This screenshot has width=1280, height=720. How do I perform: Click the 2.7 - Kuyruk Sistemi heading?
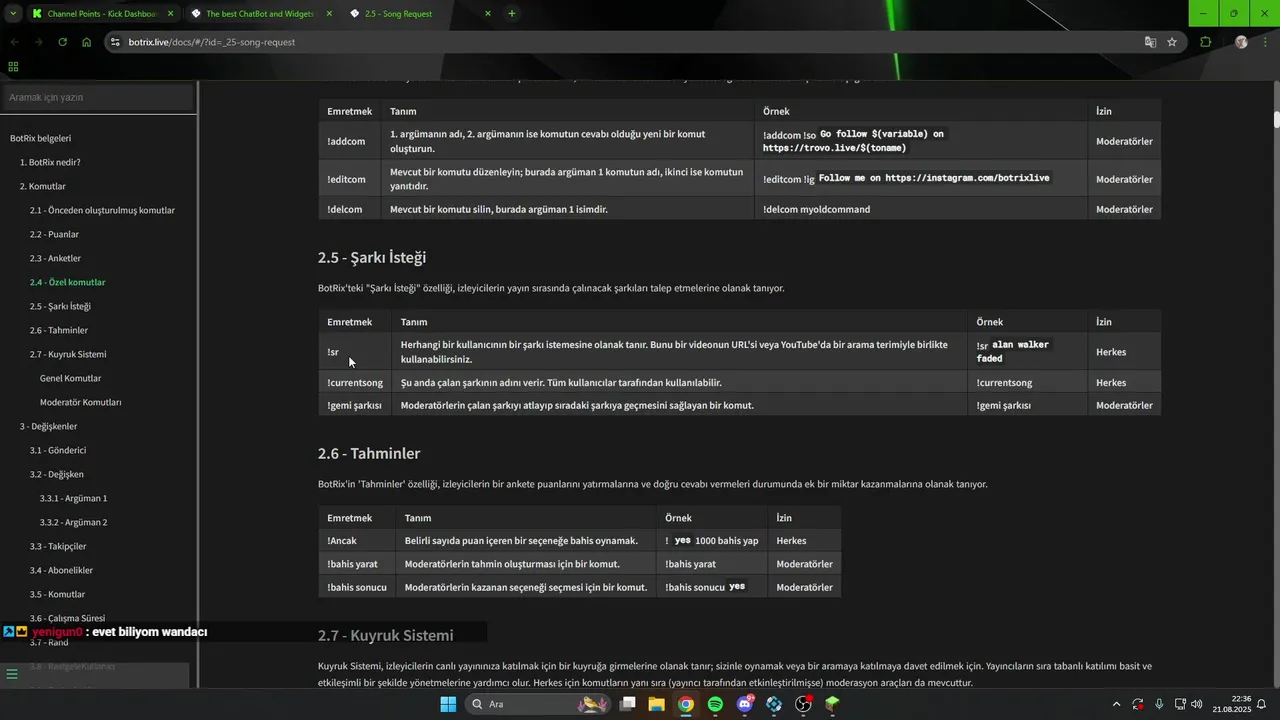(x=386, y=635)
